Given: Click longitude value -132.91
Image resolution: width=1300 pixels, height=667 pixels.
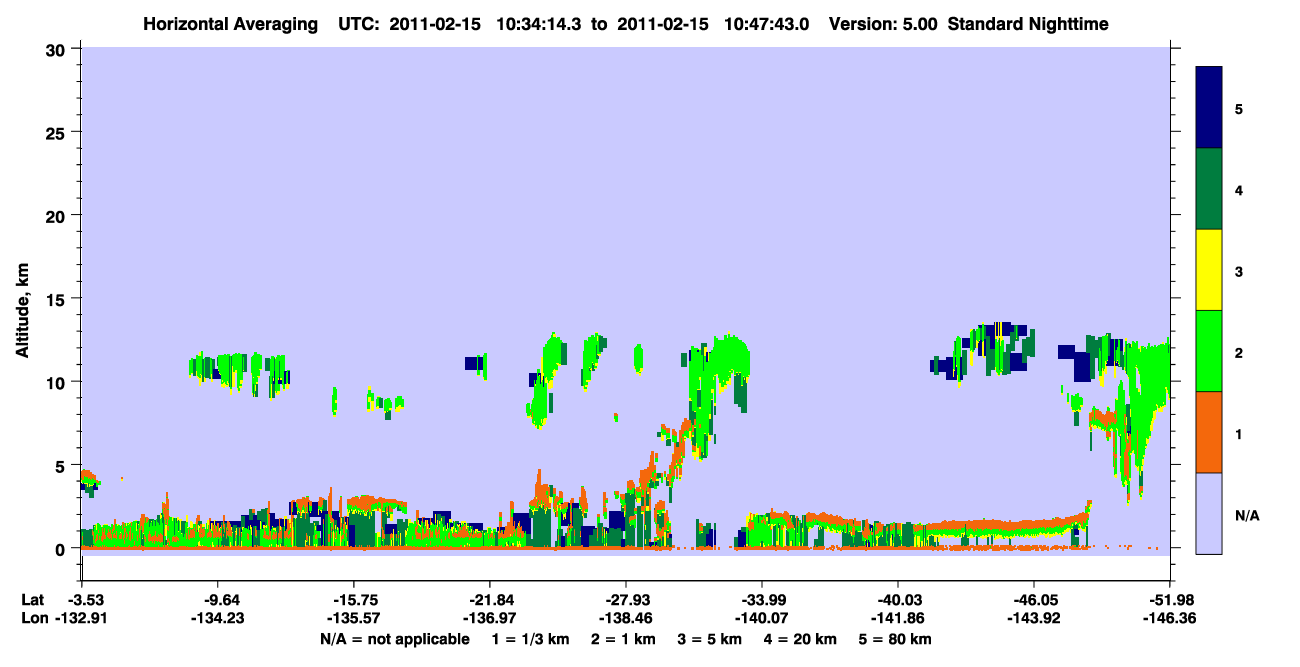Looking at the screenshot, I should tap(81, 618).
